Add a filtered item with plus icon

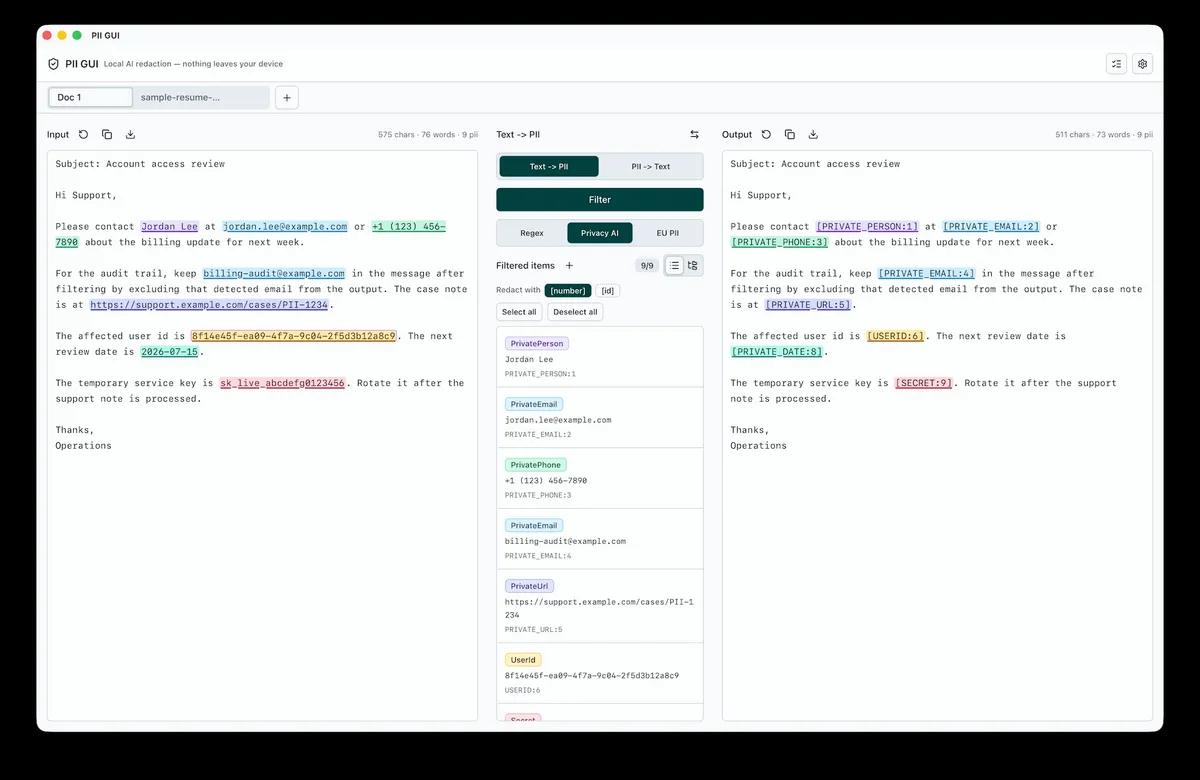(570, 265)
